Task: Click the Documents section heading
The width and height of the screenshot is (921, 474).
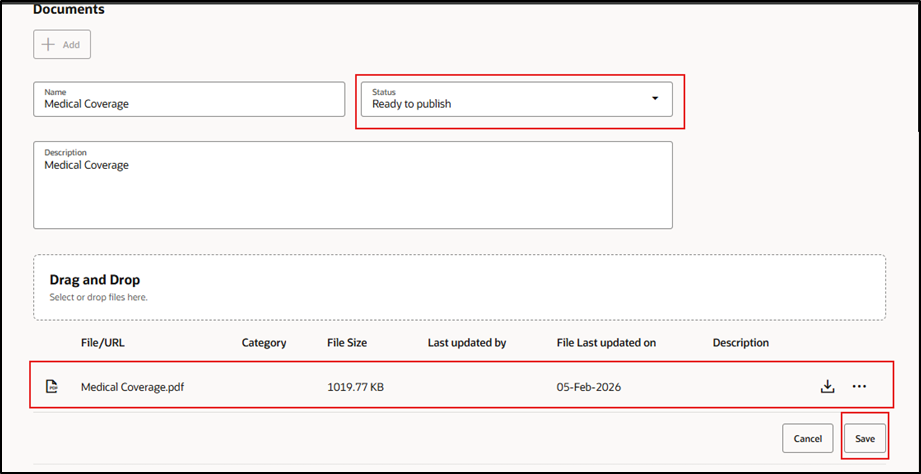Action: [x=69, y=9]
